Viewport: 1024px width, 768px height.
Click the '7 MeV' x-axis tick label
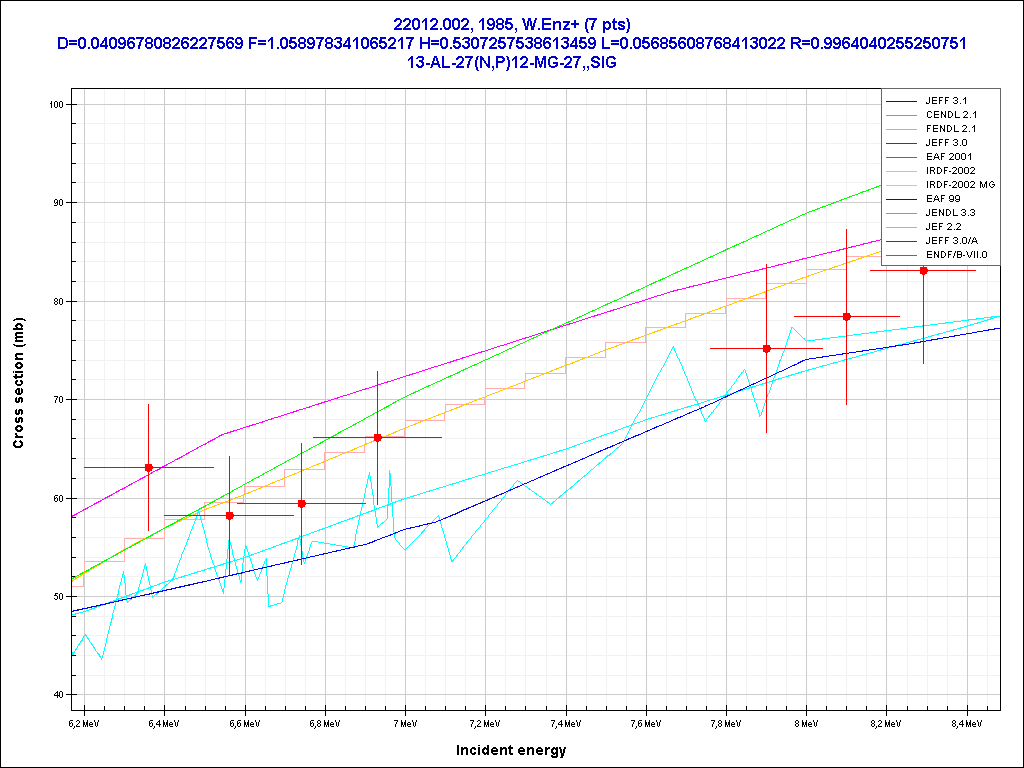404,722
